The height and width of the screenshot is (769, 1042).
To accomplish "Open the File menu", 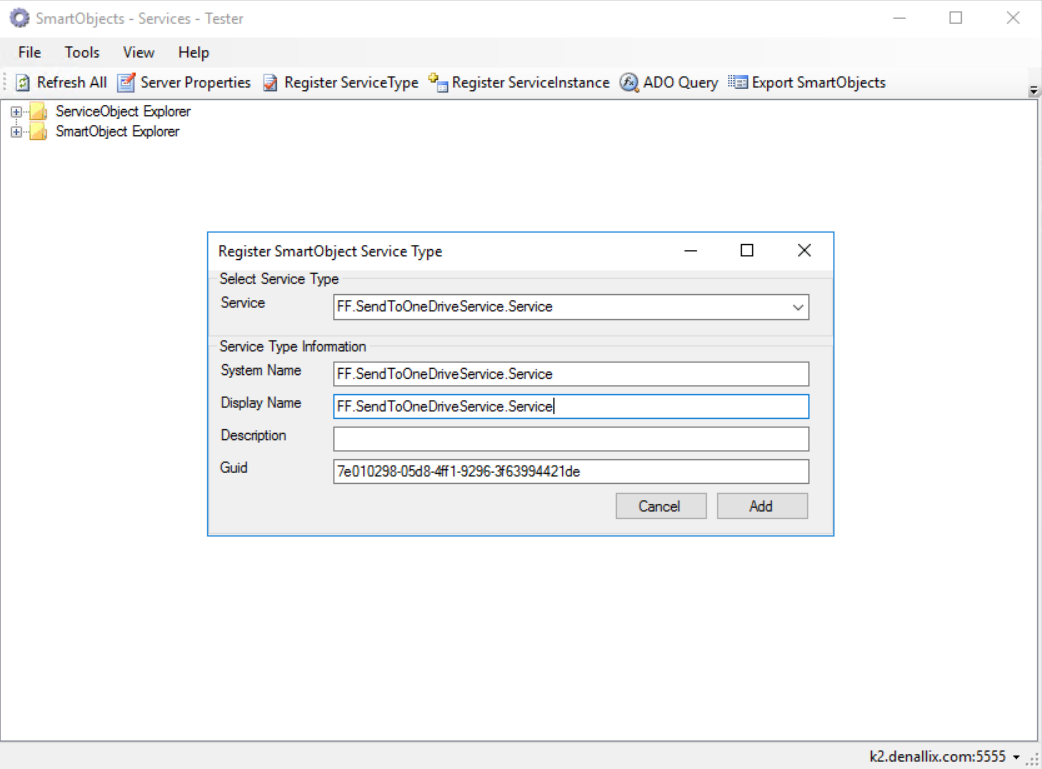I will click(29, 52).
